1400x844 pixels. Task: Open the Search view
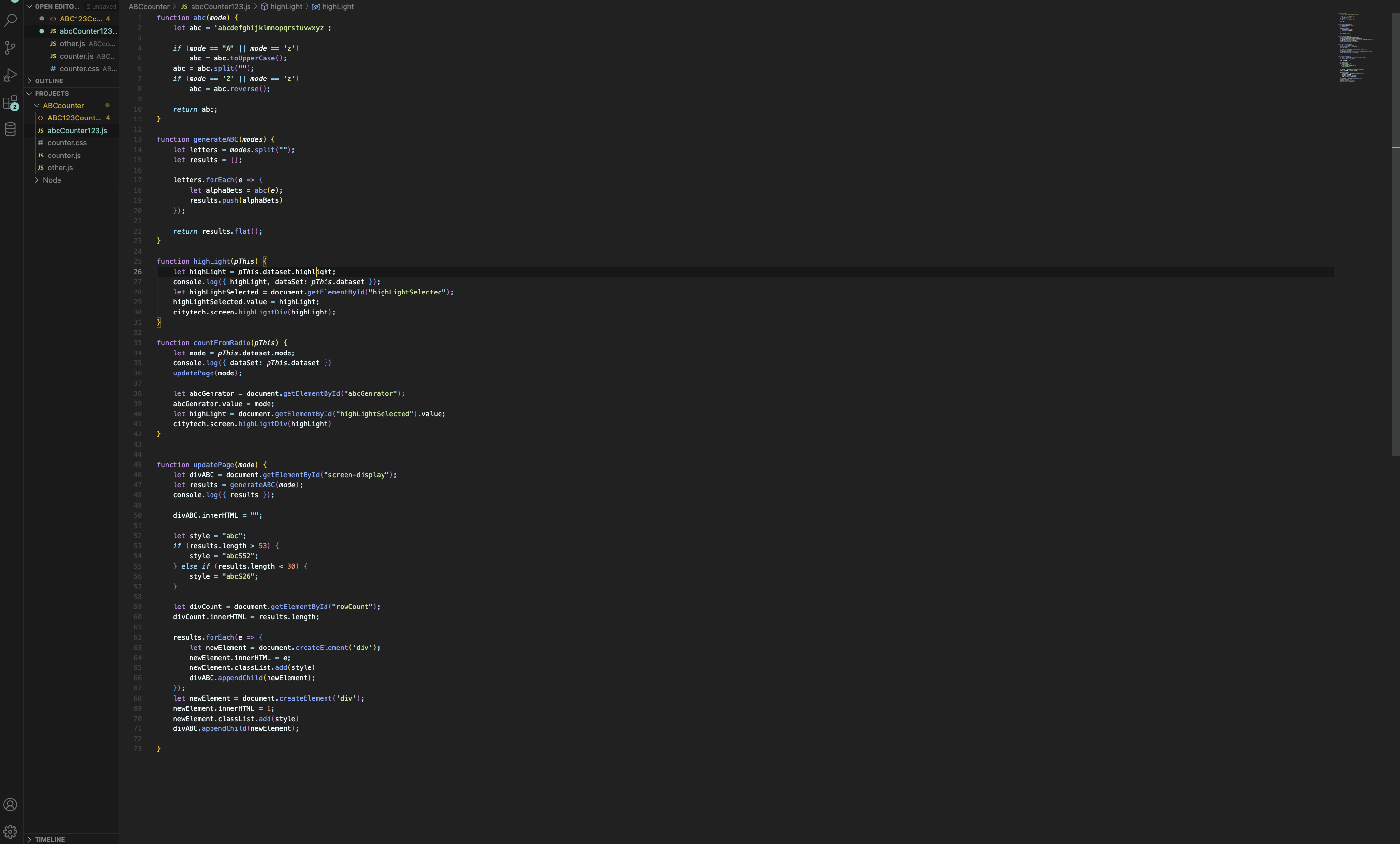(10, 20)
